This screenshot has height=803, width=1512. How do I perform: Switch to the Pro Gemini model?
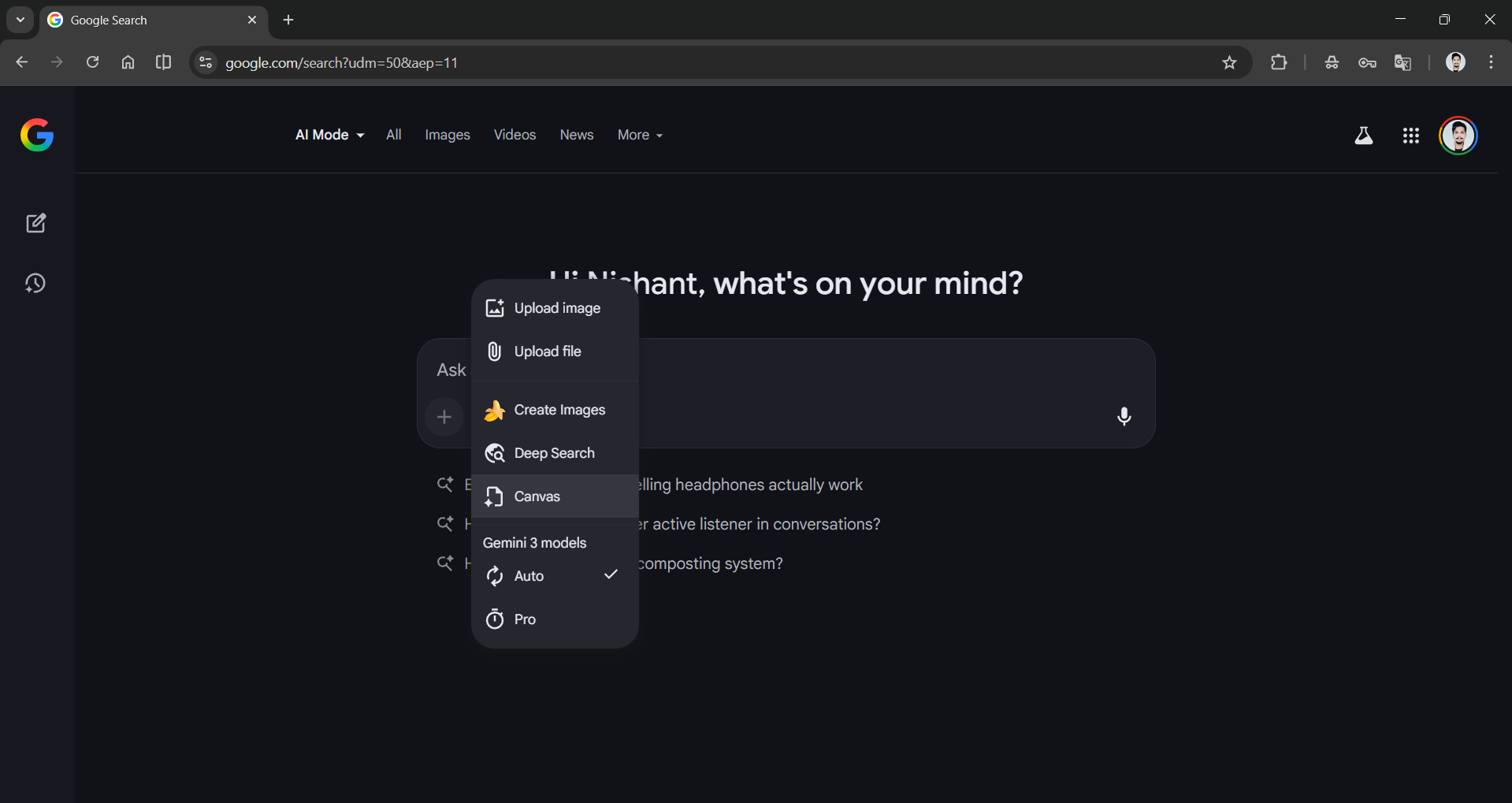(523, 619)
